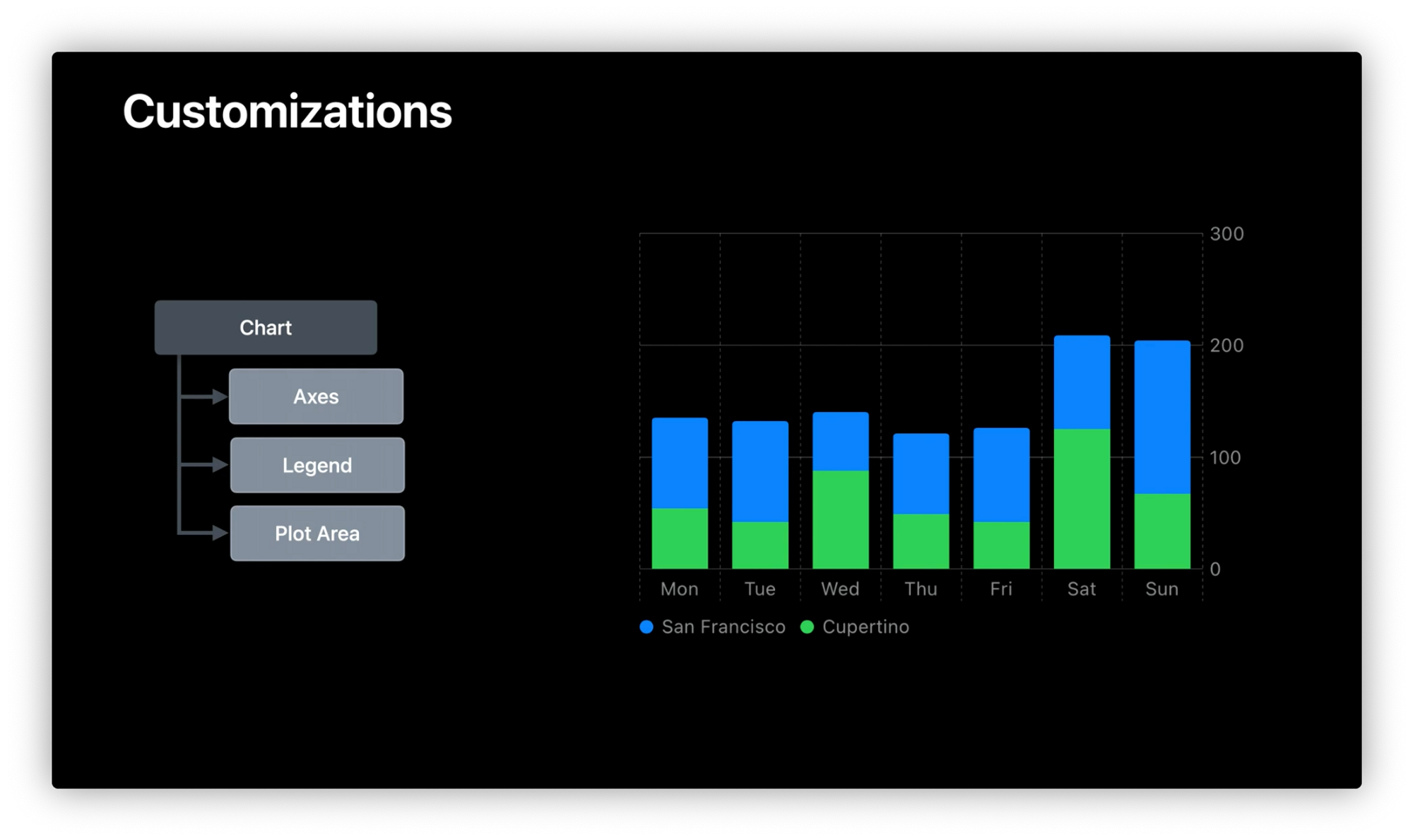Select the Legend box
The image size is (1413, 840).
[317, 465]
